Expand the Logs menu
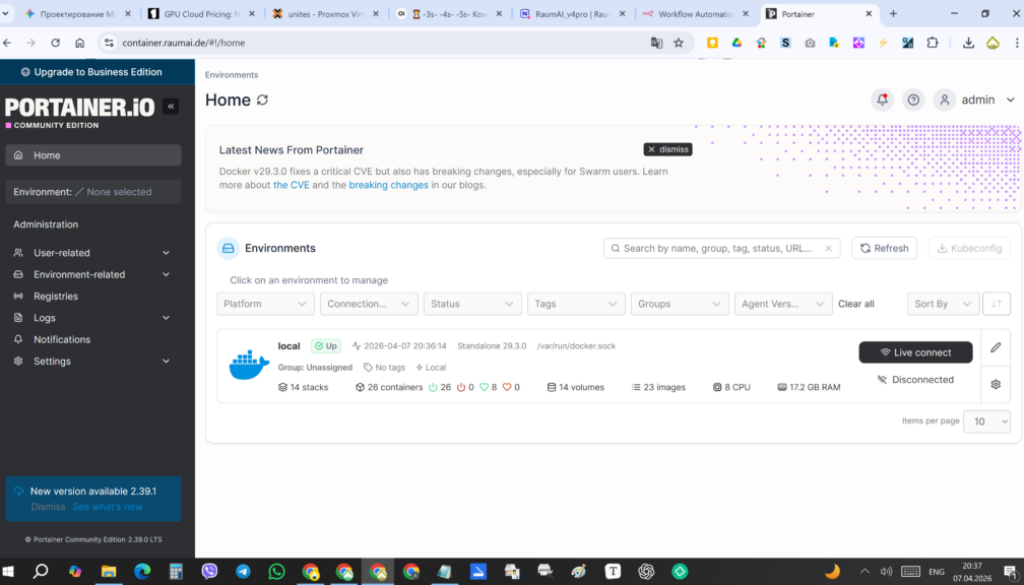 pos(93,318)
